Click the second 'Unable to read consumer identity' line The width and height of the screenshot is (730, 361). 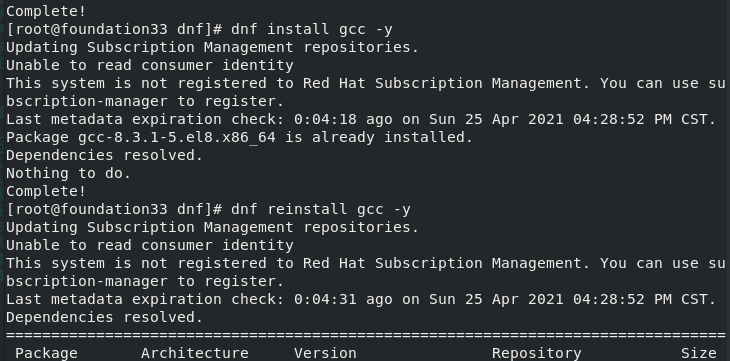[x=150, y=245]
